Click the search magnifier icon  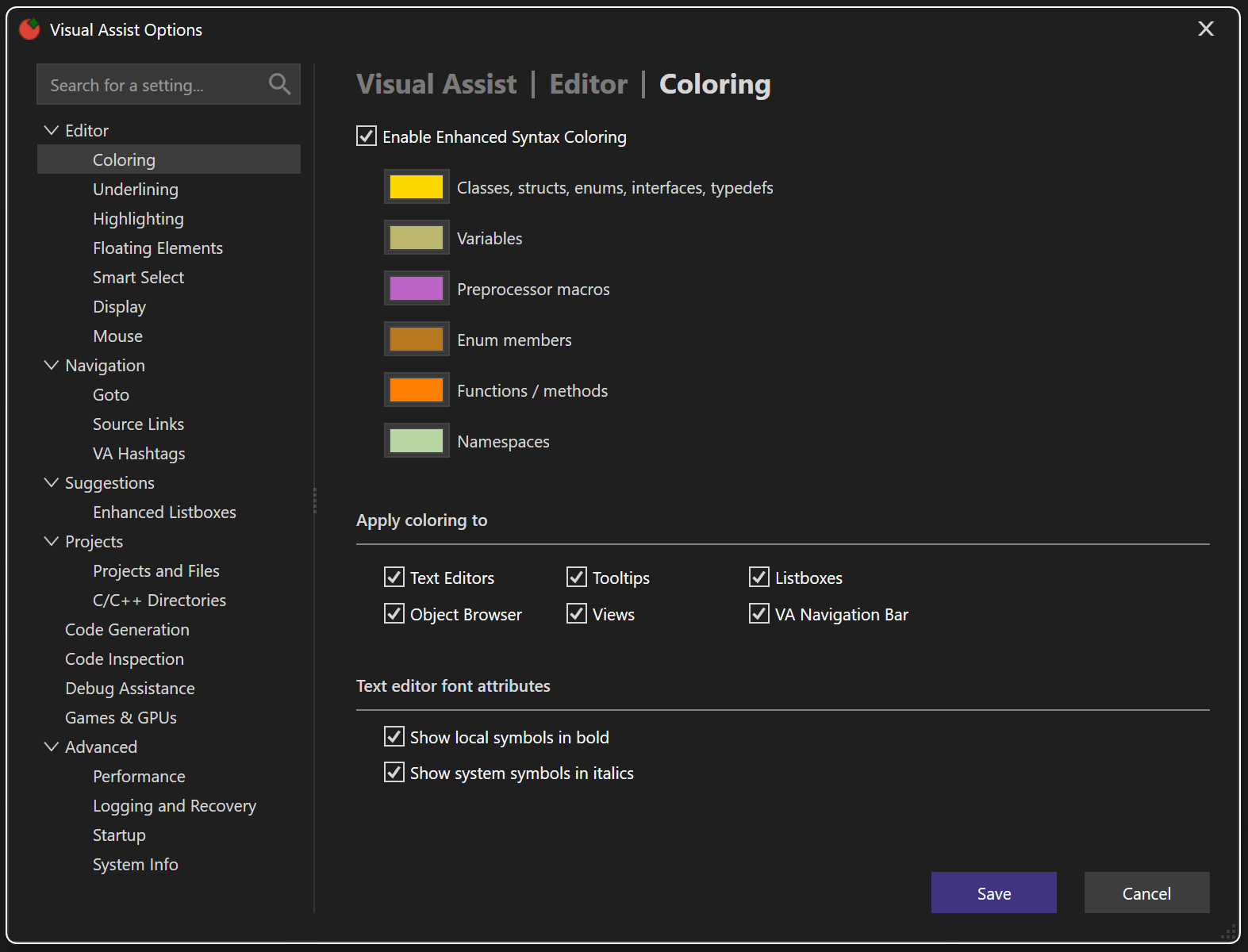pyautogui.click(x=279, y=84)
